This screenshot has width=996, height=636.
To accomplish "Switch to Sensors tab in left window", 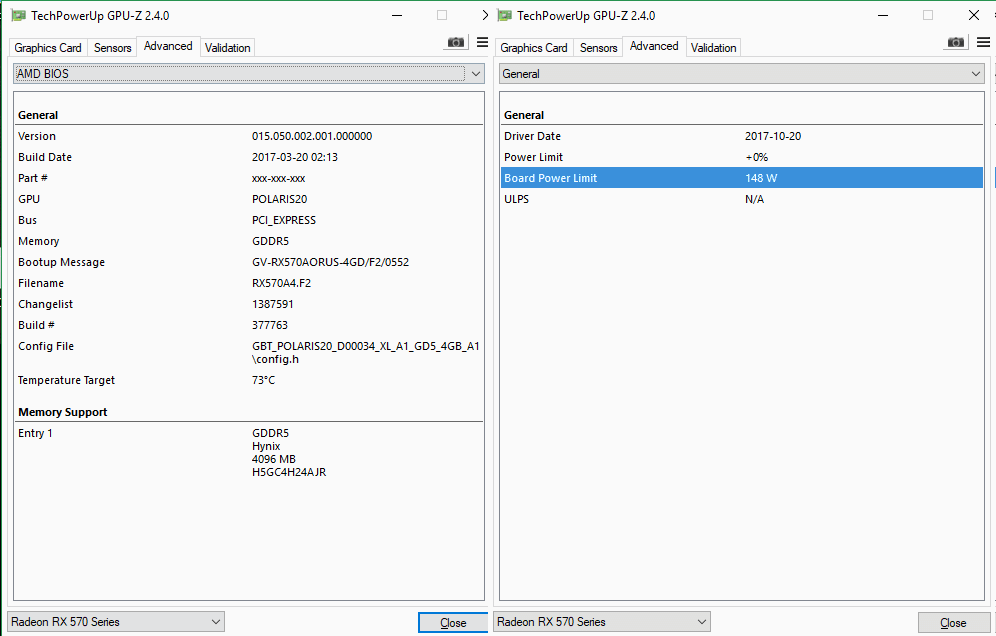I will (112, 48).
